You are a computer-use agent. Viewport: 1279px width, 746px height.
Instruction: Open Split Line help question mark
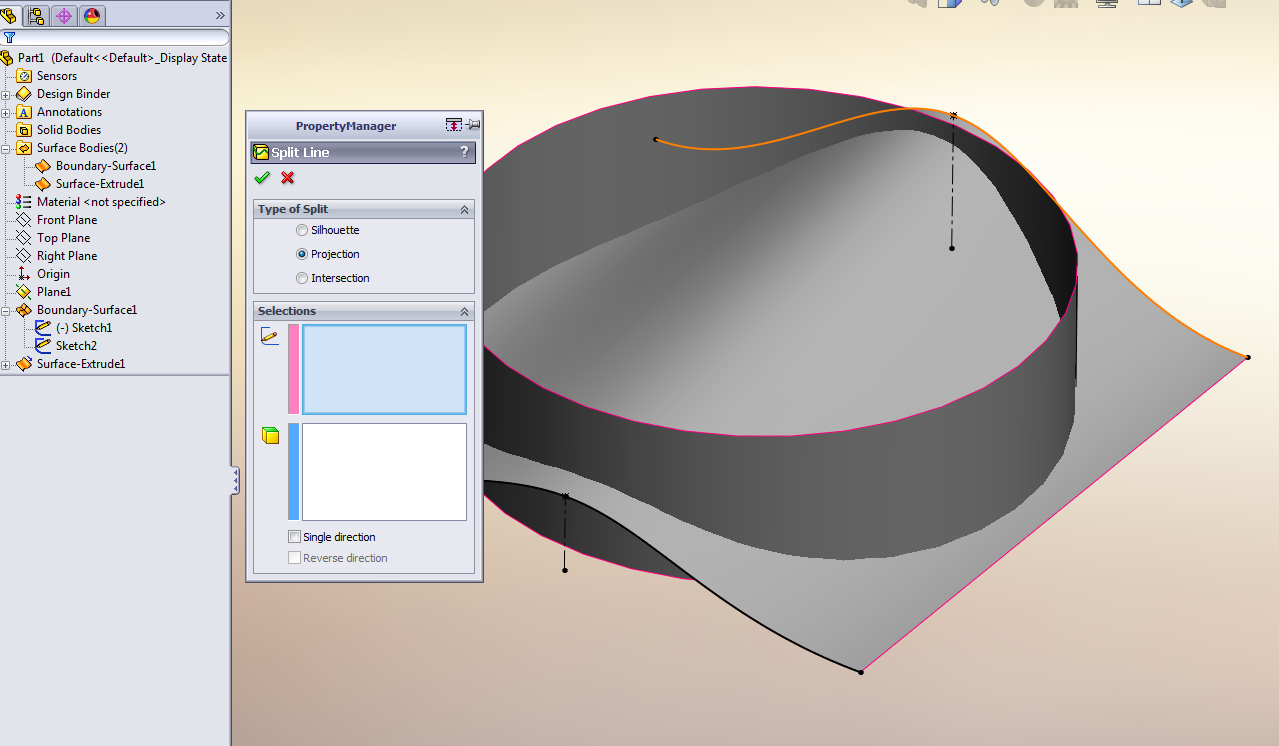coord(464,153)
